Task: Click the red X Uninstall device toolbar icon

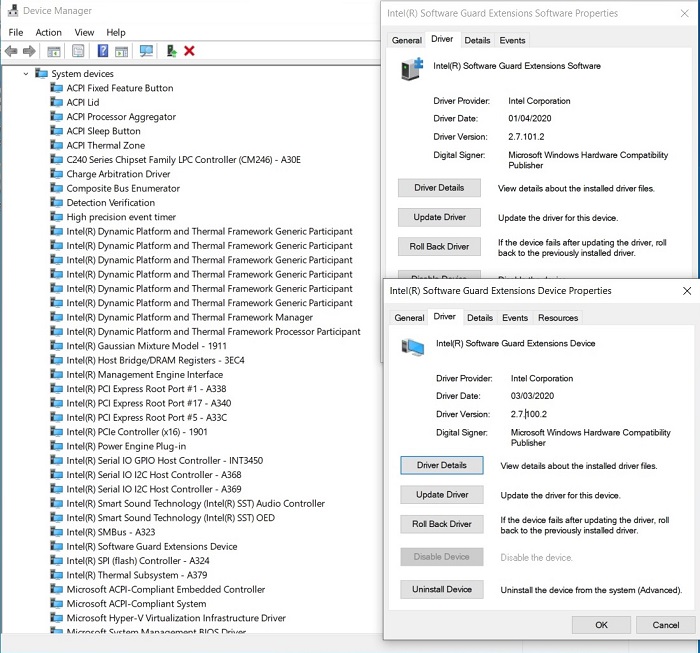Action: [189, 51]
